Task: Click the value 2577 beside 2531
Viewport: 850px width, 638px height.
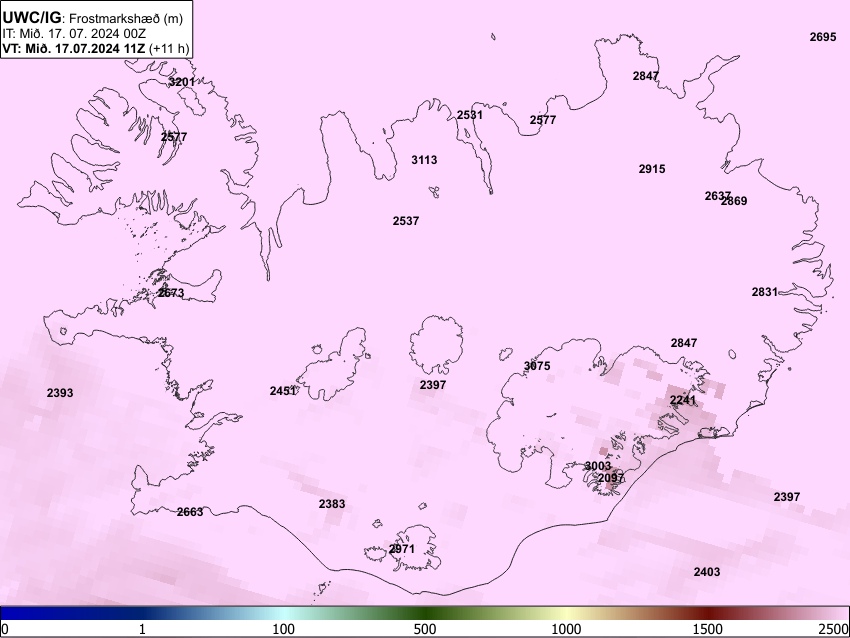Action: click(543, 120)
